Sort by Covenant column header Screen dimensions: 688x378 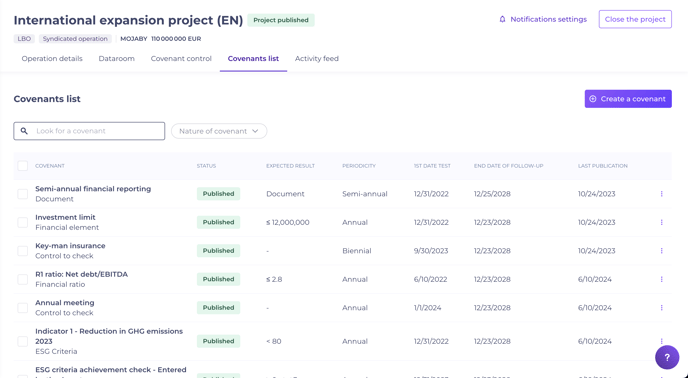pos(50,166)
